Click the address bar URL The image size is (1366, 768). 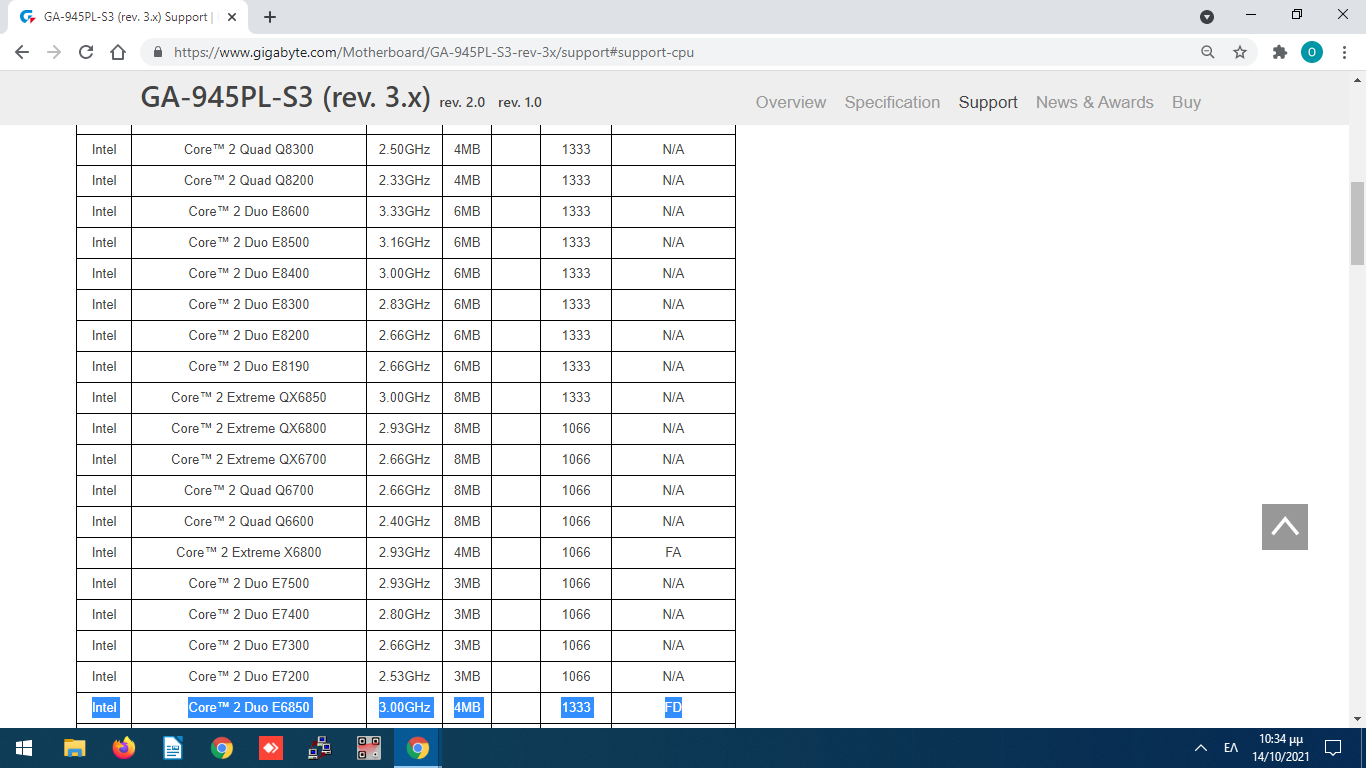(434, 52)
